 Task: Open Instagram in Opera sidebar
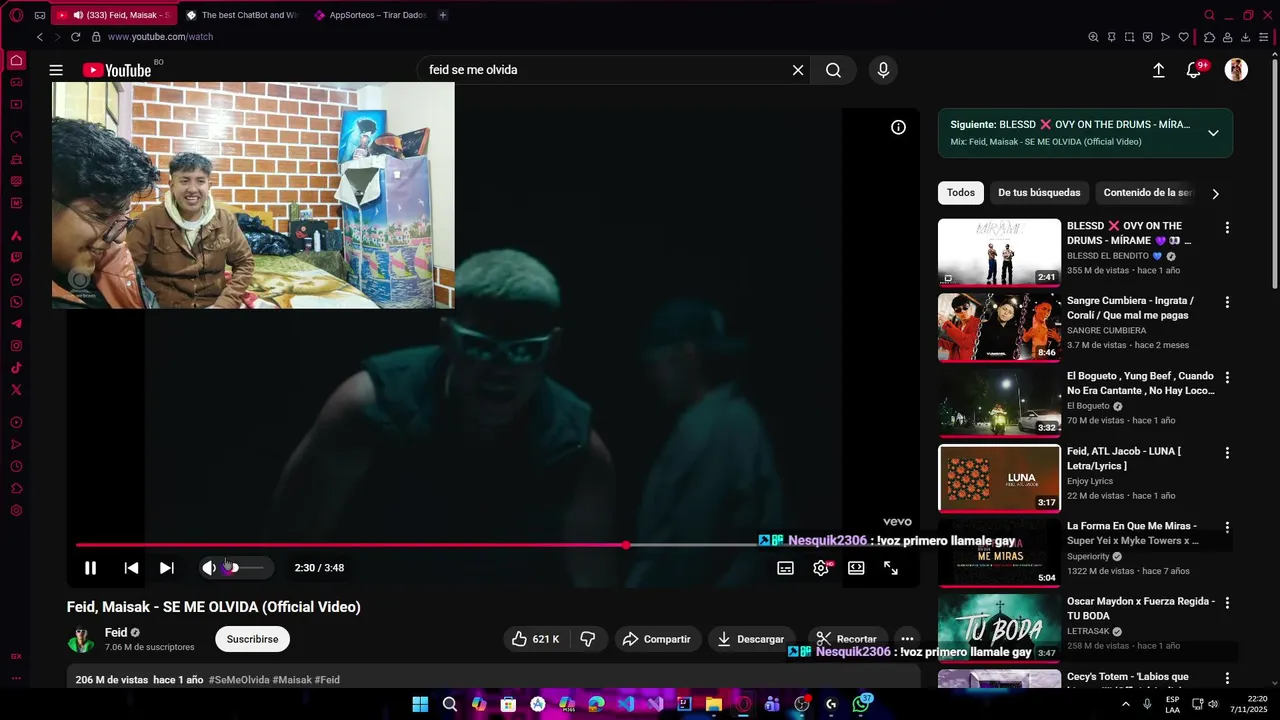(x=16, y=346)
